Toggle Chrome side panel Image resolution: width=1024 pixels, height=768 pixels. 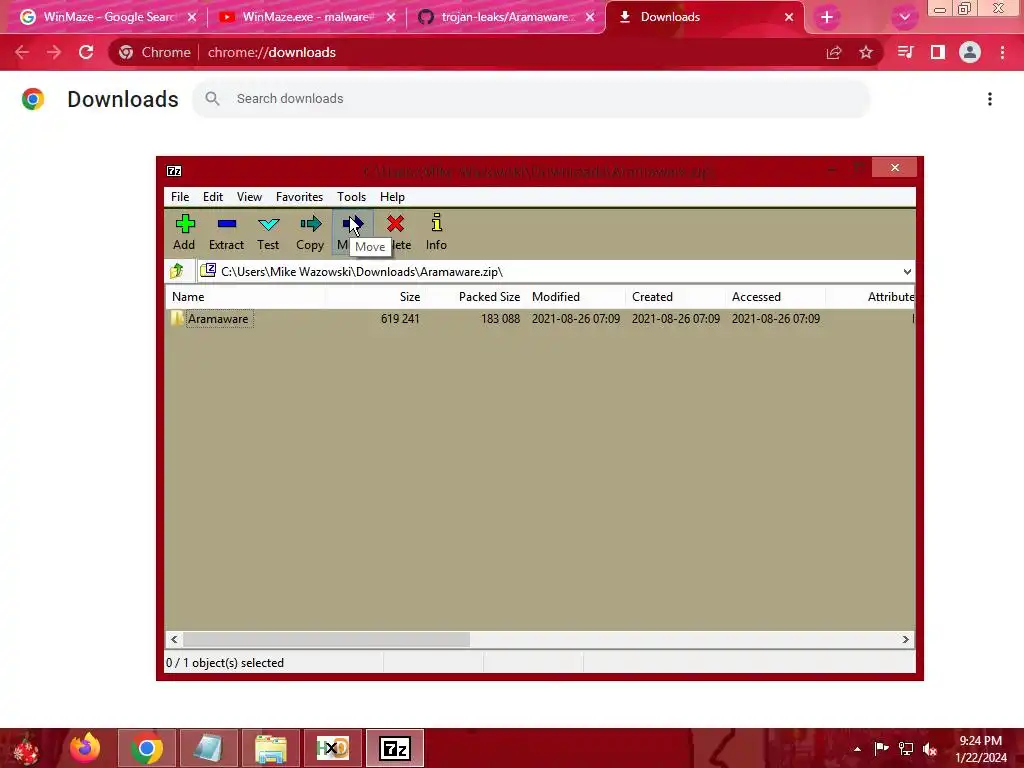(938, 52)
